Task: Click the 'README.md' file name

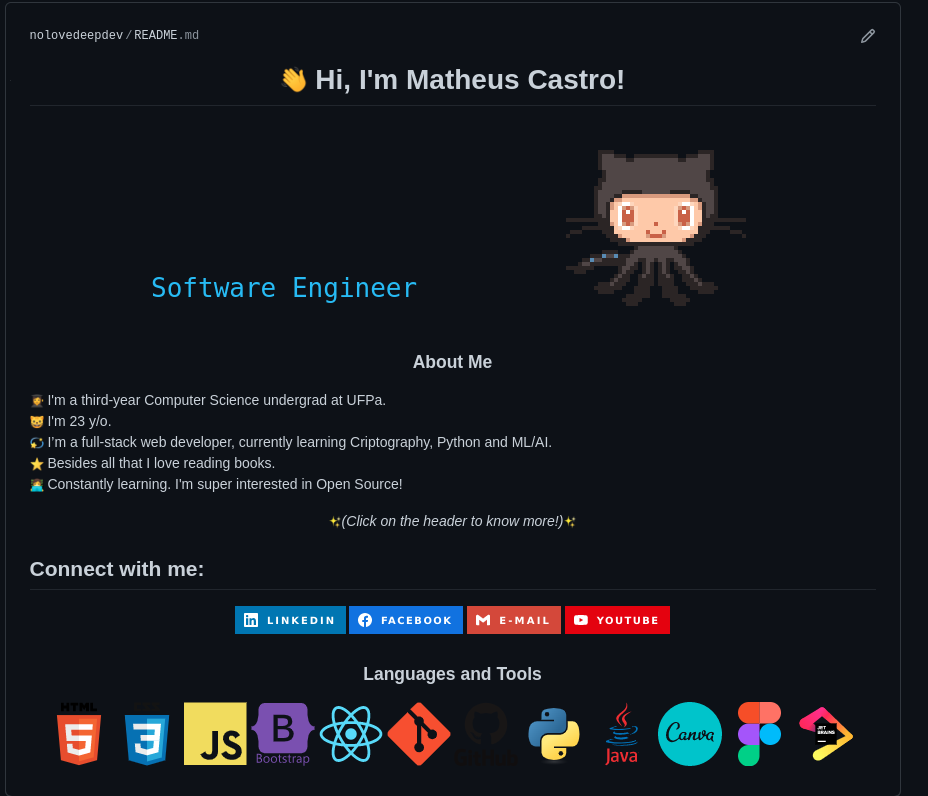Action: [x=166, y=35]
